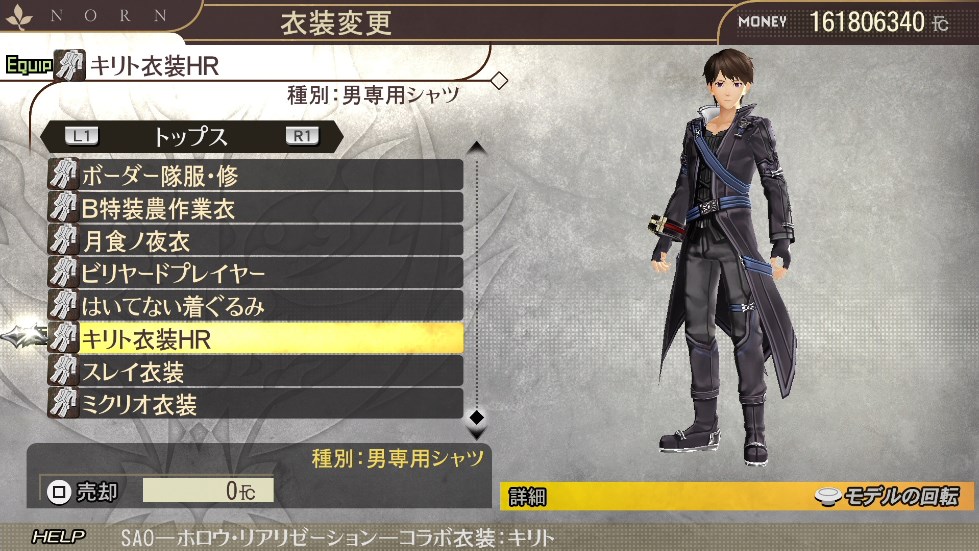Viewport: 979px width, 551px height.
Task: Click the shirt icon beside ビリヤードプレイヤー
Action: click(x=64, y=273)
